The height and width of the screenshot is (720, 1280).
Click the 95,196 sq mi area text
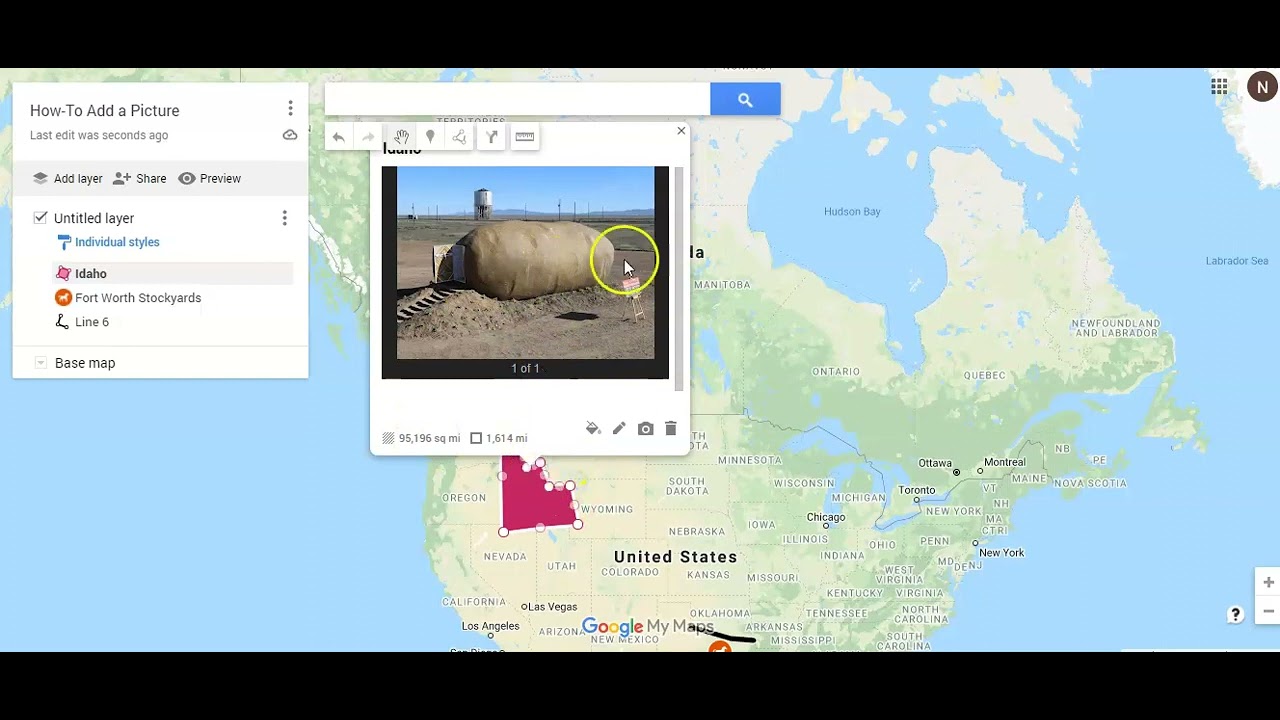(429, 438)
